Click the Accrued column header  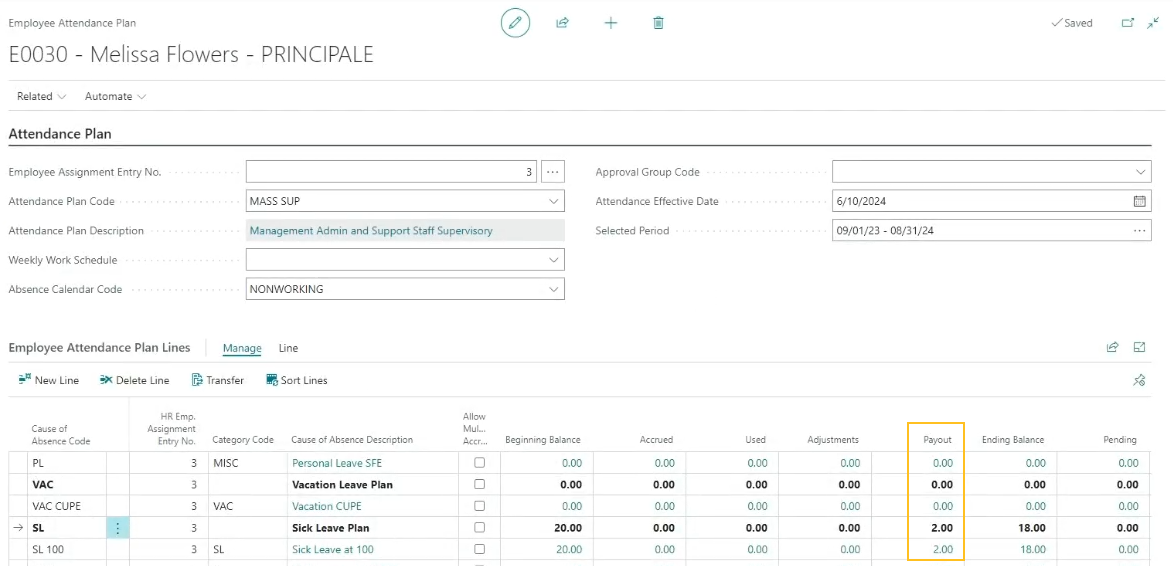(656, 440)
